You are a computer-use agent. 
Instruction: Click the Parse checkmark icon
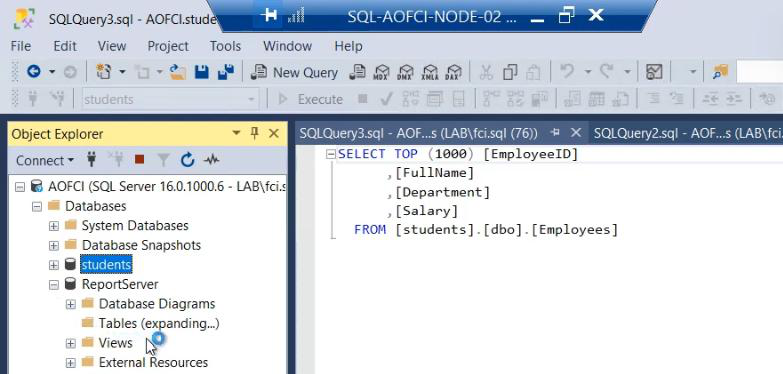(x=386, y=99)
